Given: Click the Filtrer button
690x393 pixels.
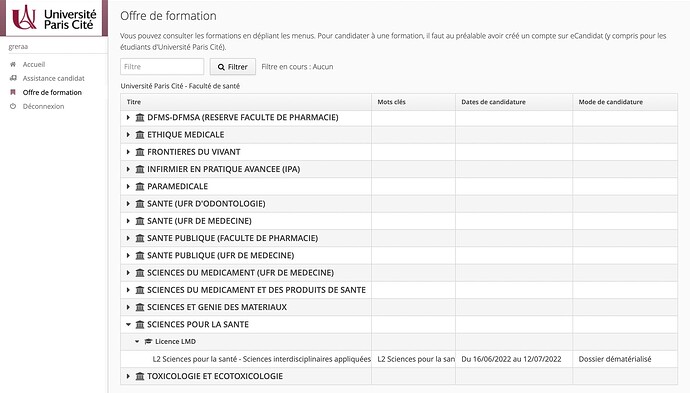Looking at the screenshot, I should coord(232,67).
